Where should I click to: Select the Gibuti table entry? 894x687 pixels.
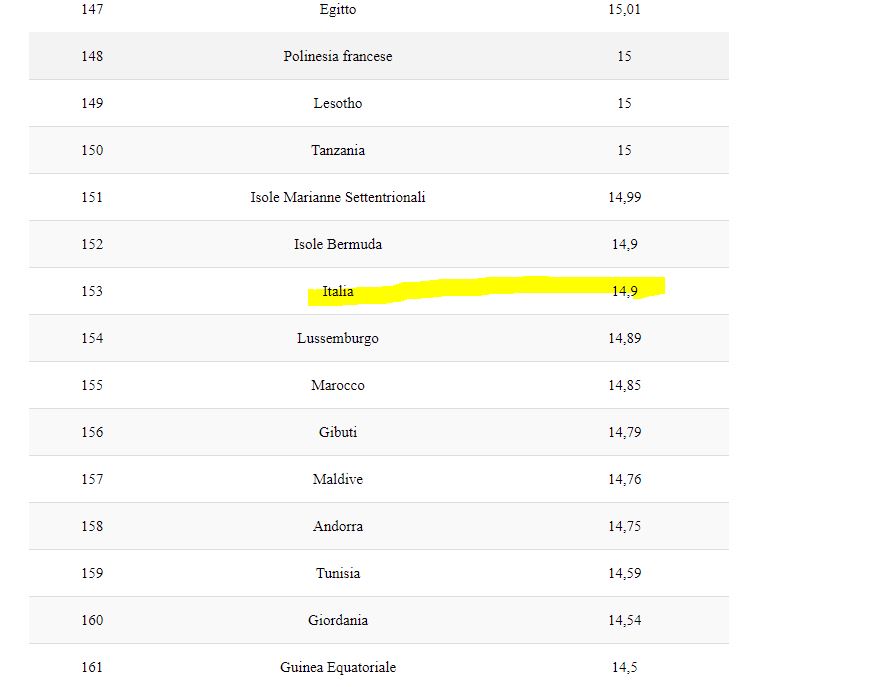[x=338, y=433]
